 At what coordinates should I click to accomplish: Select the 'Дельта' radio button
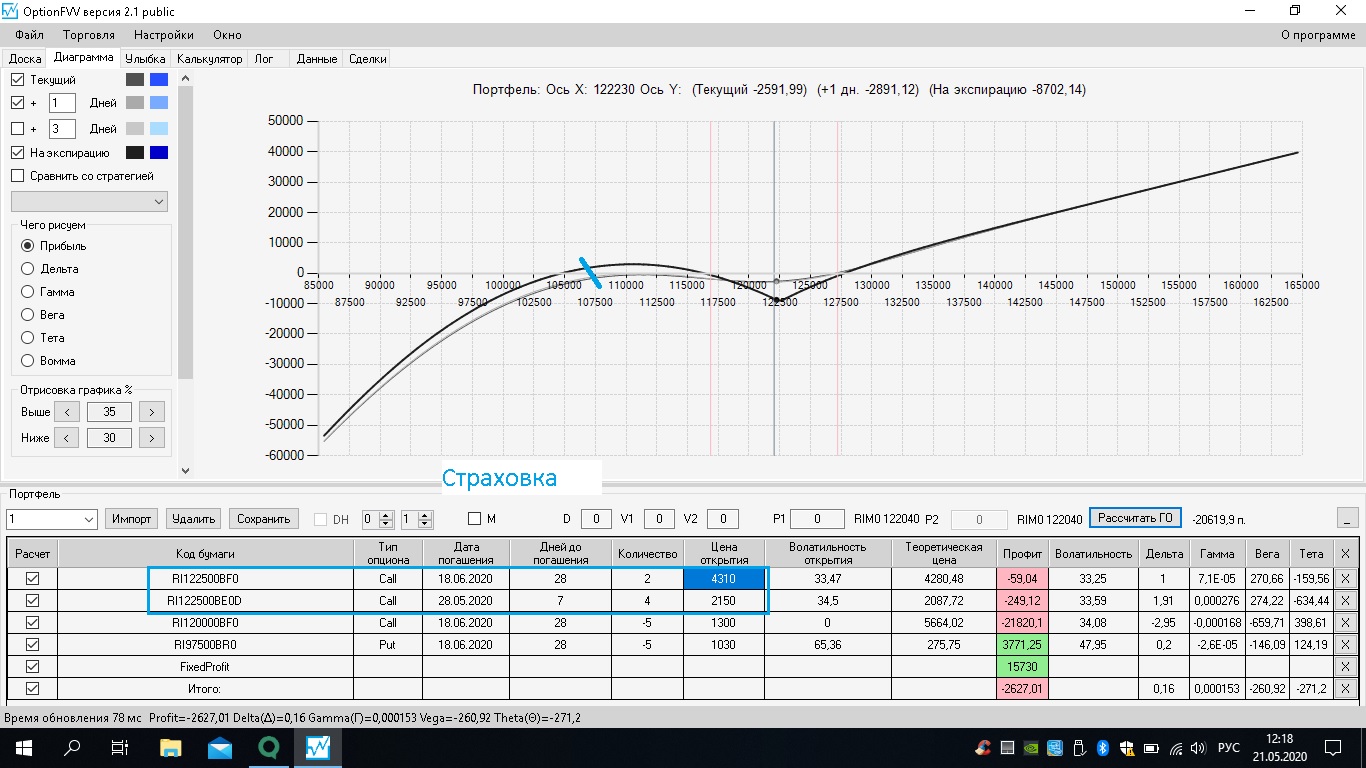[28, 269]
